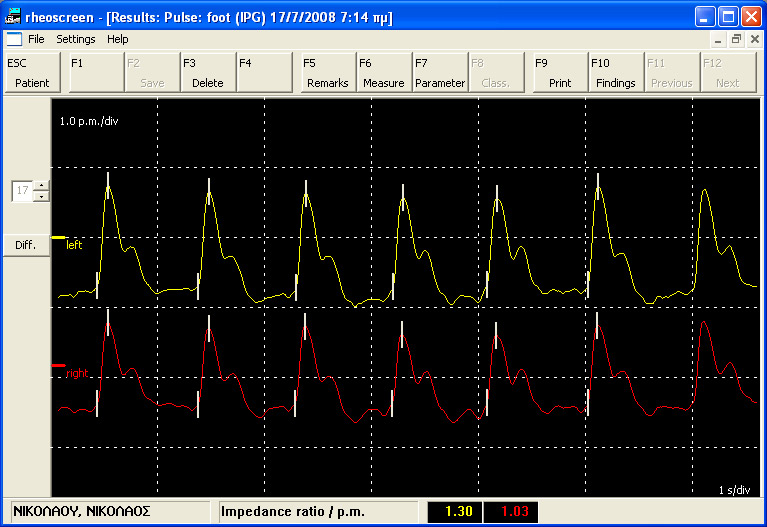Minimize the rheoscreen main window

[704, 17]
